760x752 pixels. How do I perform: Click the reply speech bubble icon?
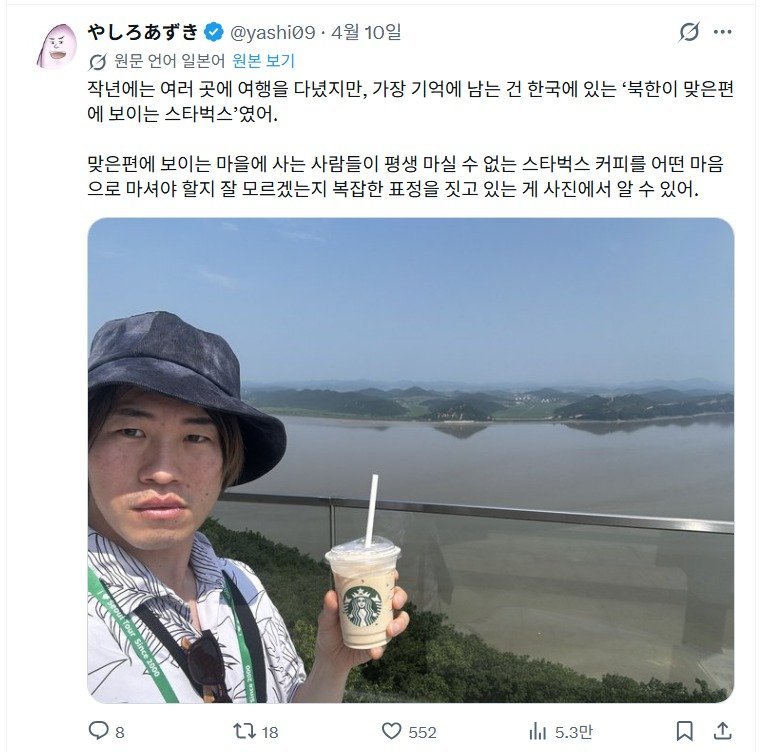pyautogui.click(x=98, y=730)
